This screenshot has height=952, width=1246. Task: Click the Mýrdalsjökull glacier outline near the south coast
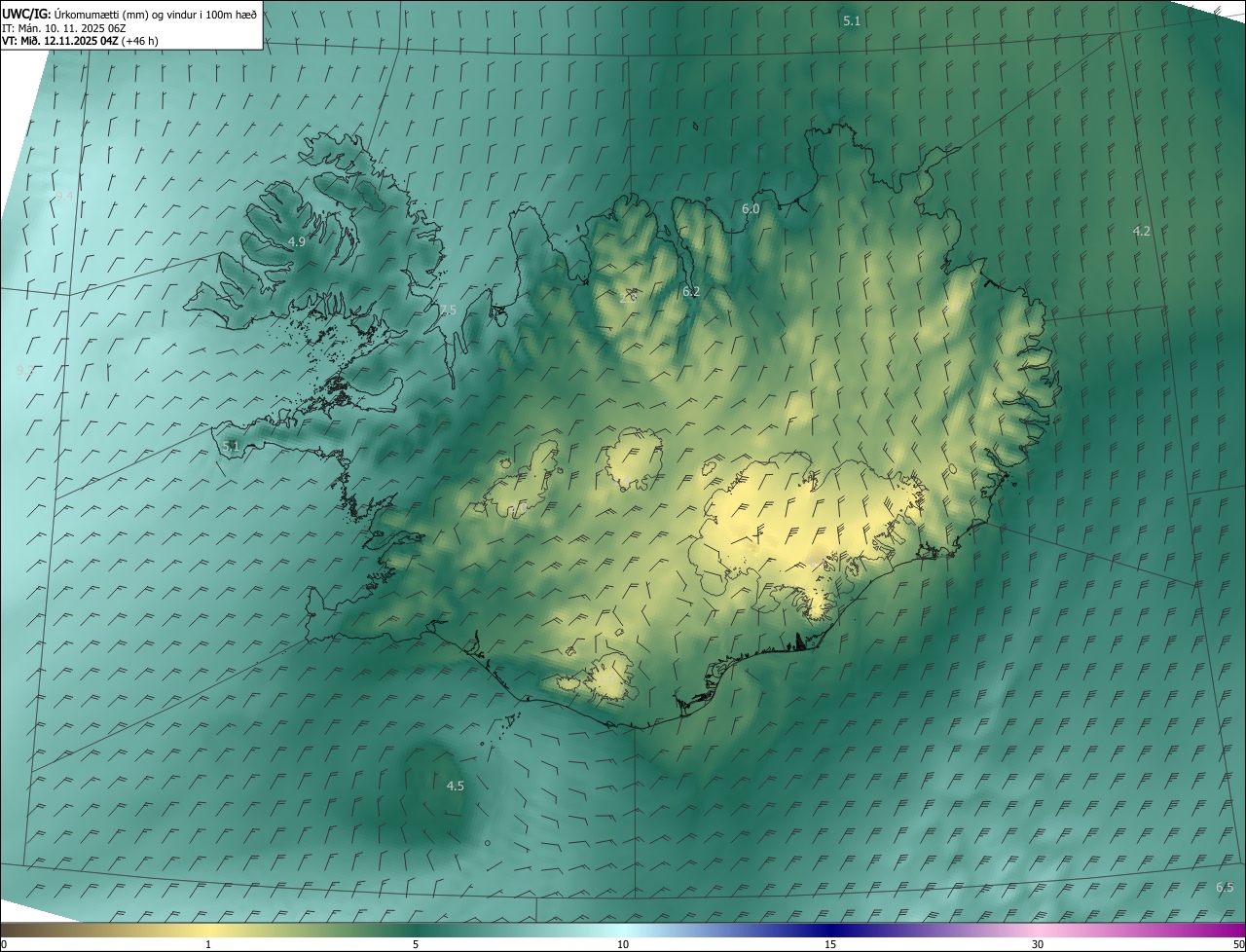click(611, 678)
